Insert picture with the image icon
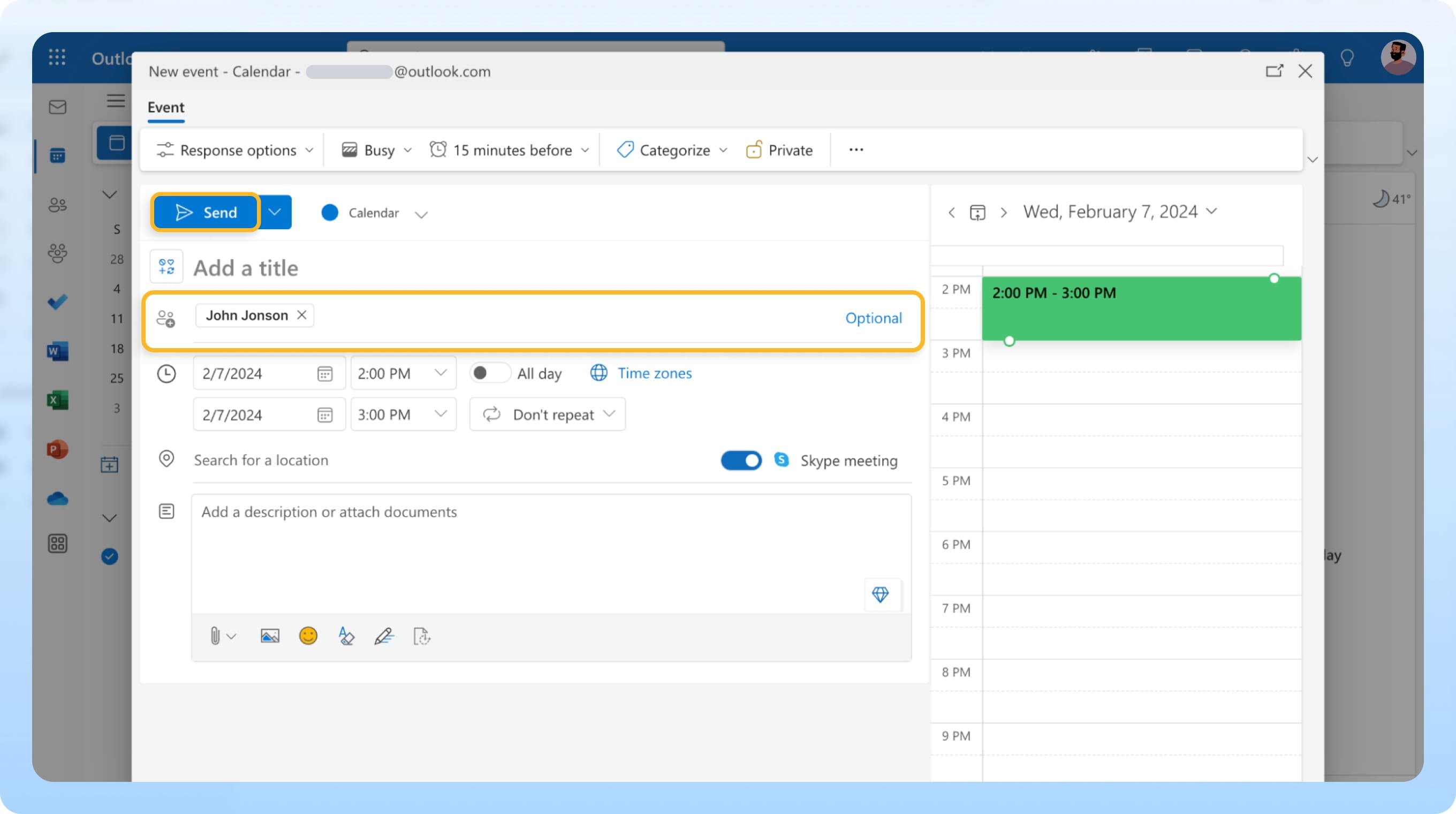Screen dimensions: 1456x814 [270, 637]
